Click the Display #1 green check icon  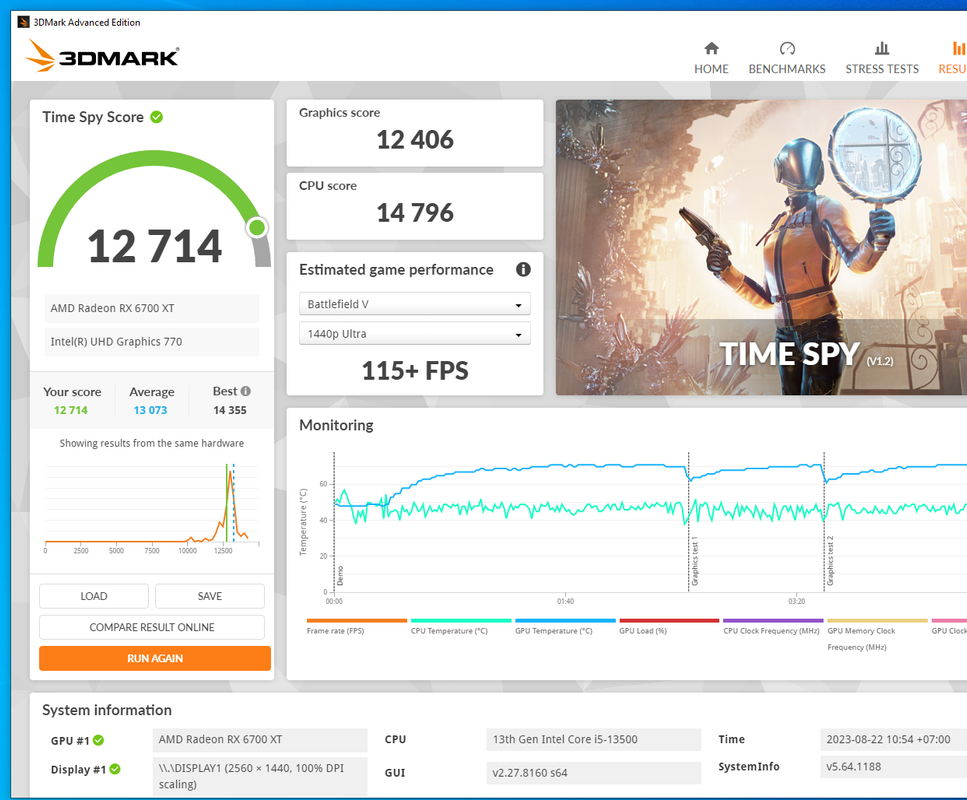click(115, 769)
